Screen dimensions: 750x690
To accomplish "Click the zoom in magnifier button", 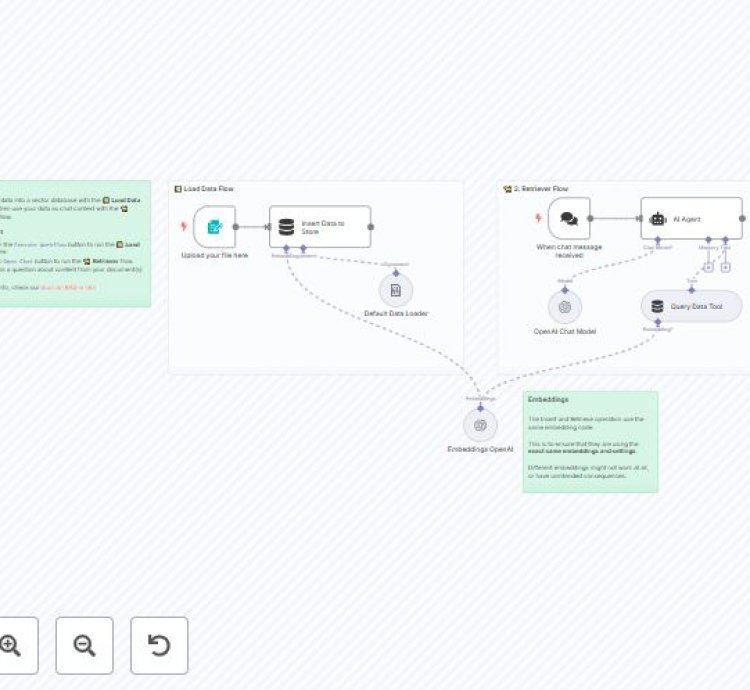I will click(11, 645).
